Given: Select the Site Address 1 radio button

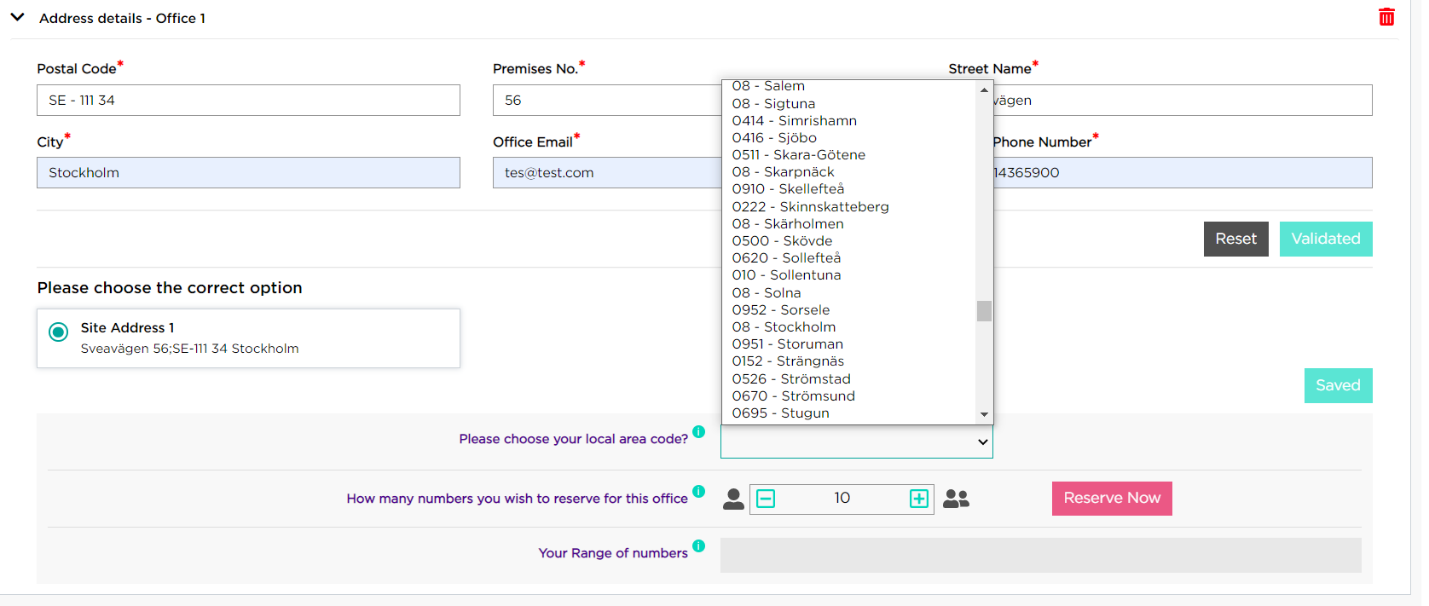Looking at the screenshot, I should [58, 330].
